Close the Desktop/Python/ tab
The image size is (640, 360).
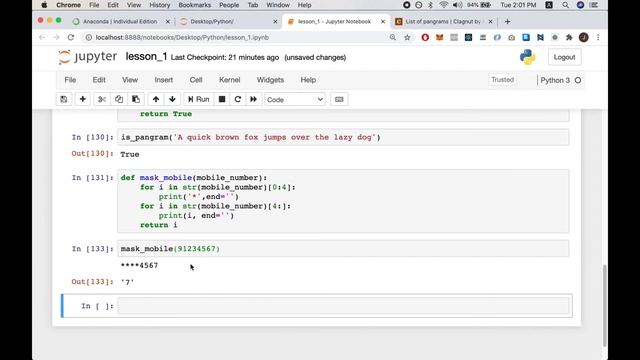pos(275,22)
